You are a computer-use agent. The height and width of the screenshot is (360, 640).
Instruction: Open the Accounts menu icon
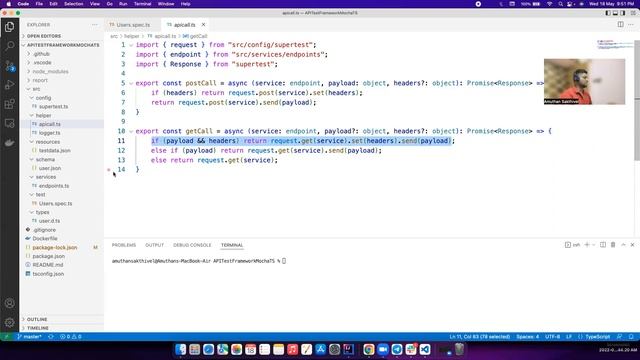pos(9,303)
